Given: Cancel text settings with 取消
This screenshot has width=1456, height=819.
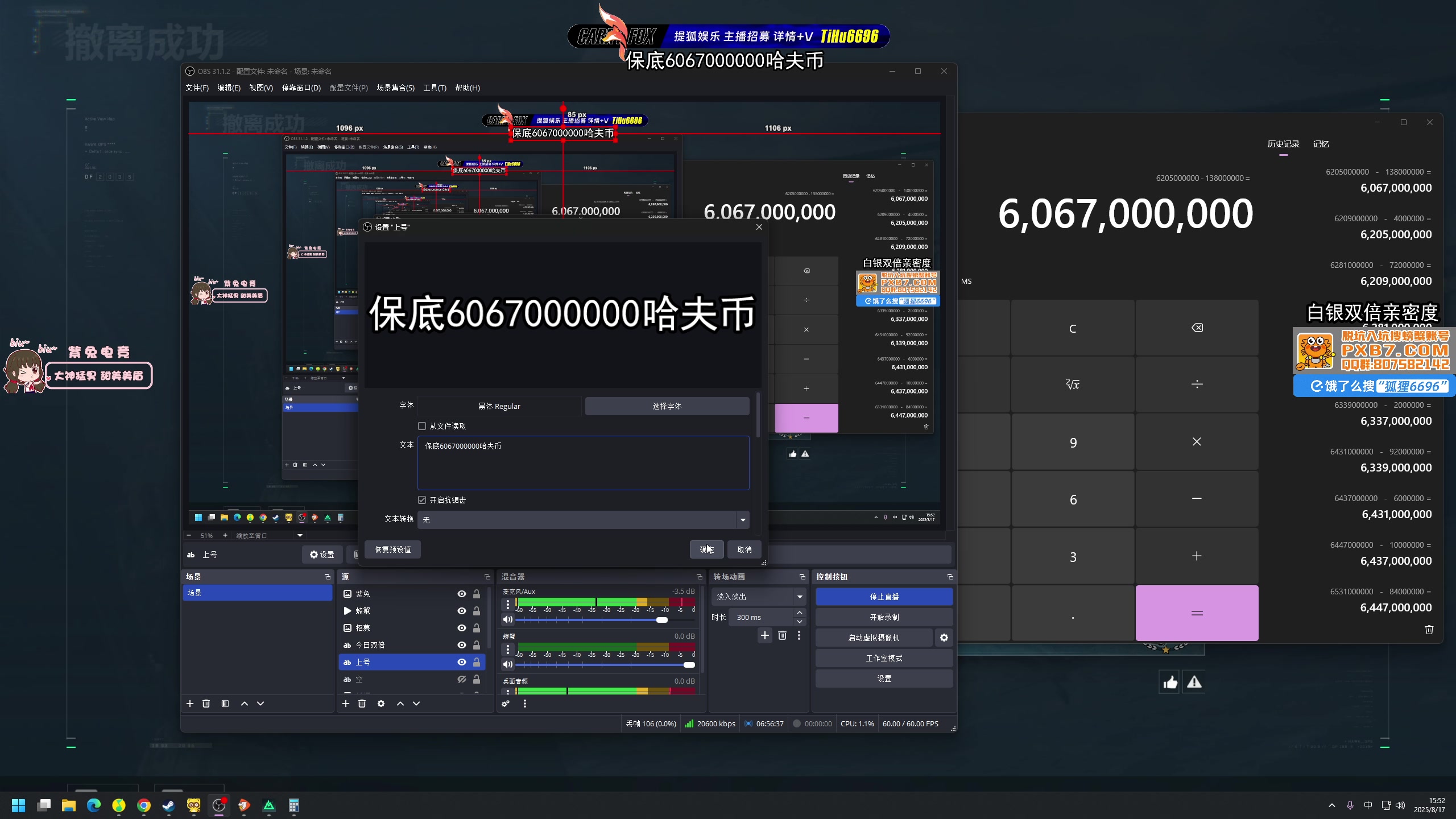Looking at the screenshot, I should pyautogui.click(x=744, y=549).
